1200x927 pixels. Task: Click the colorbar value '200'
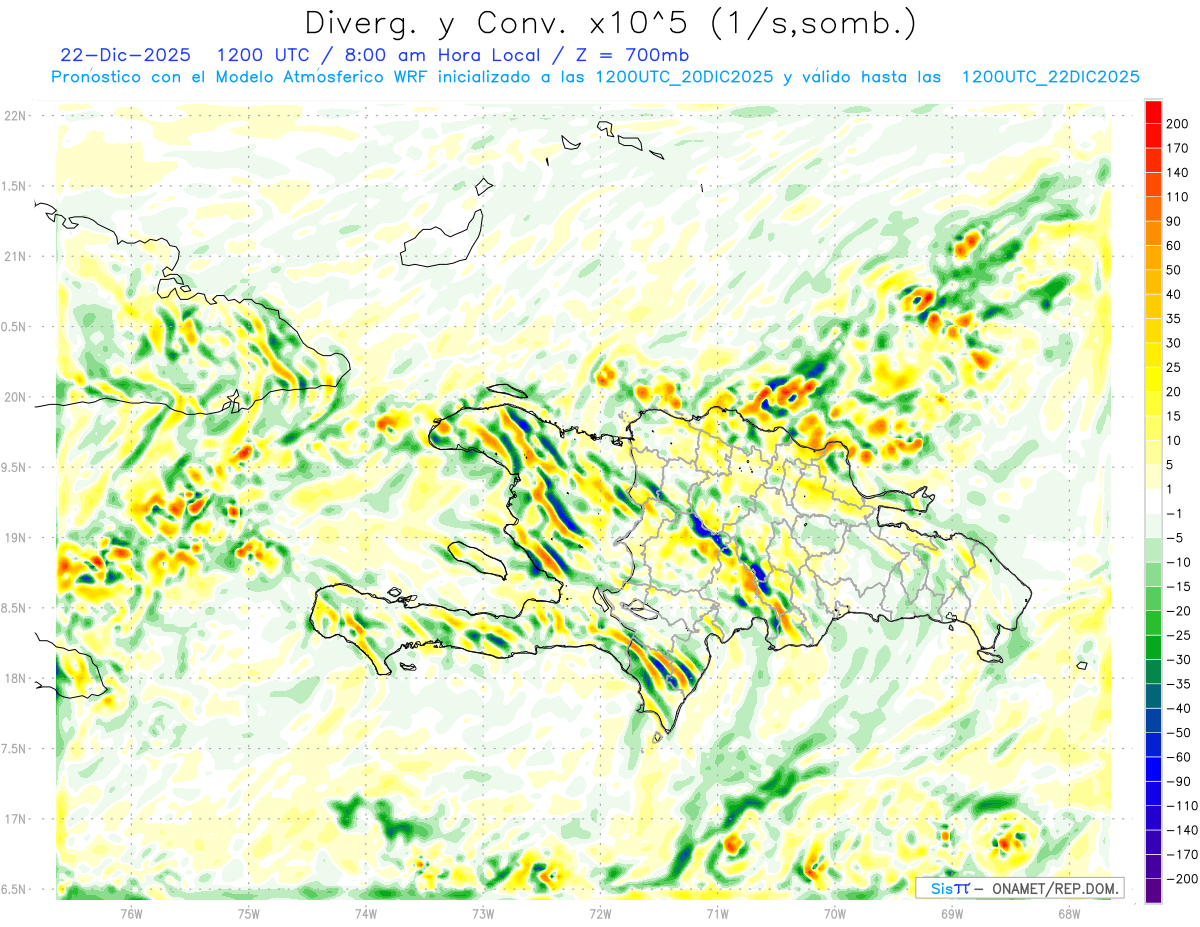(x=1178, y=124)
